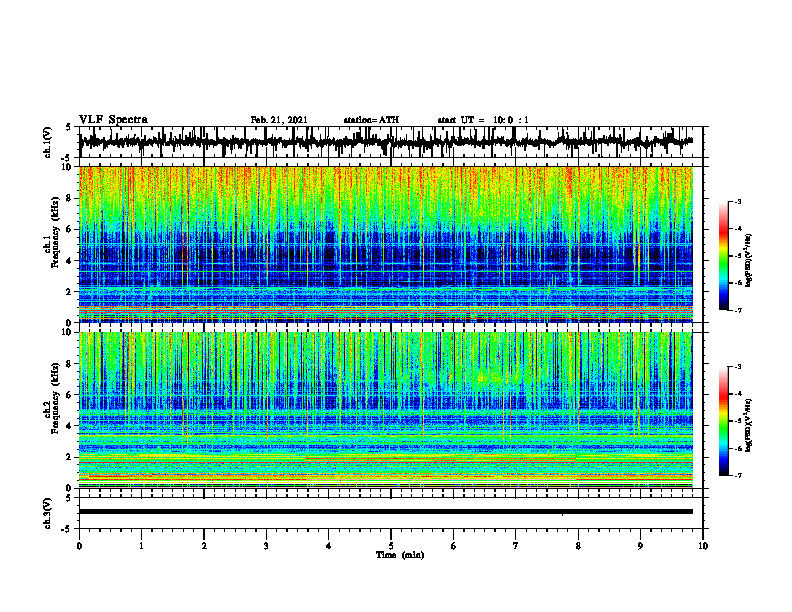
Task: Click the ch.2 color bar log(PSD) label
Action: [x=749, y=424]
